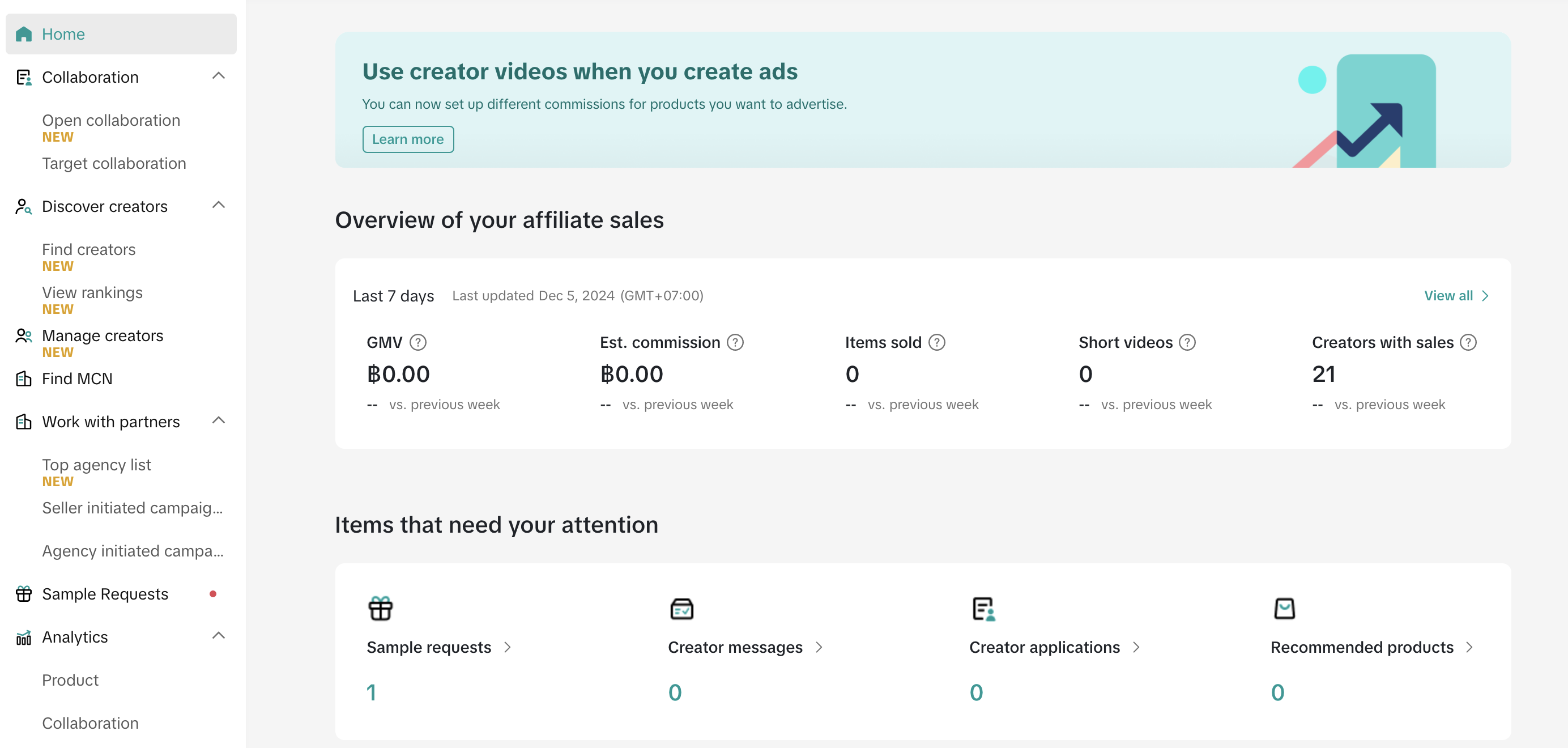Click the Recommended products count 0
The height and width of the screenshot is (748, 1568).
[1277, 692]
